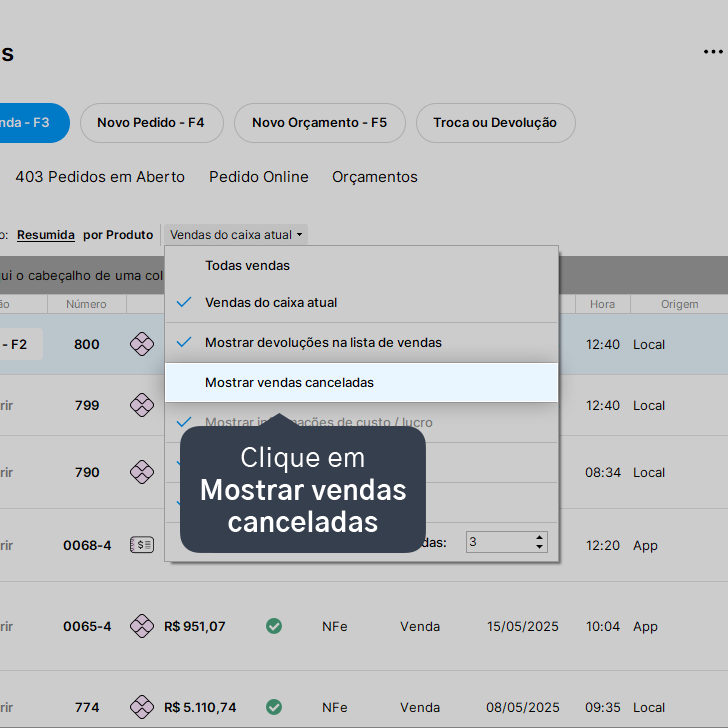Click the F2 button in row 800
The image size is (728, 728).
click(19, 344)
